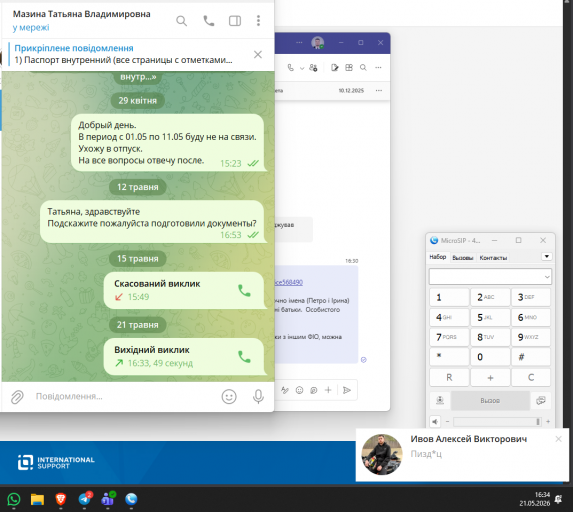Dial digit 5 JKL on MicroSIP keypad
The image size is (573, 512).
point(490,317)
